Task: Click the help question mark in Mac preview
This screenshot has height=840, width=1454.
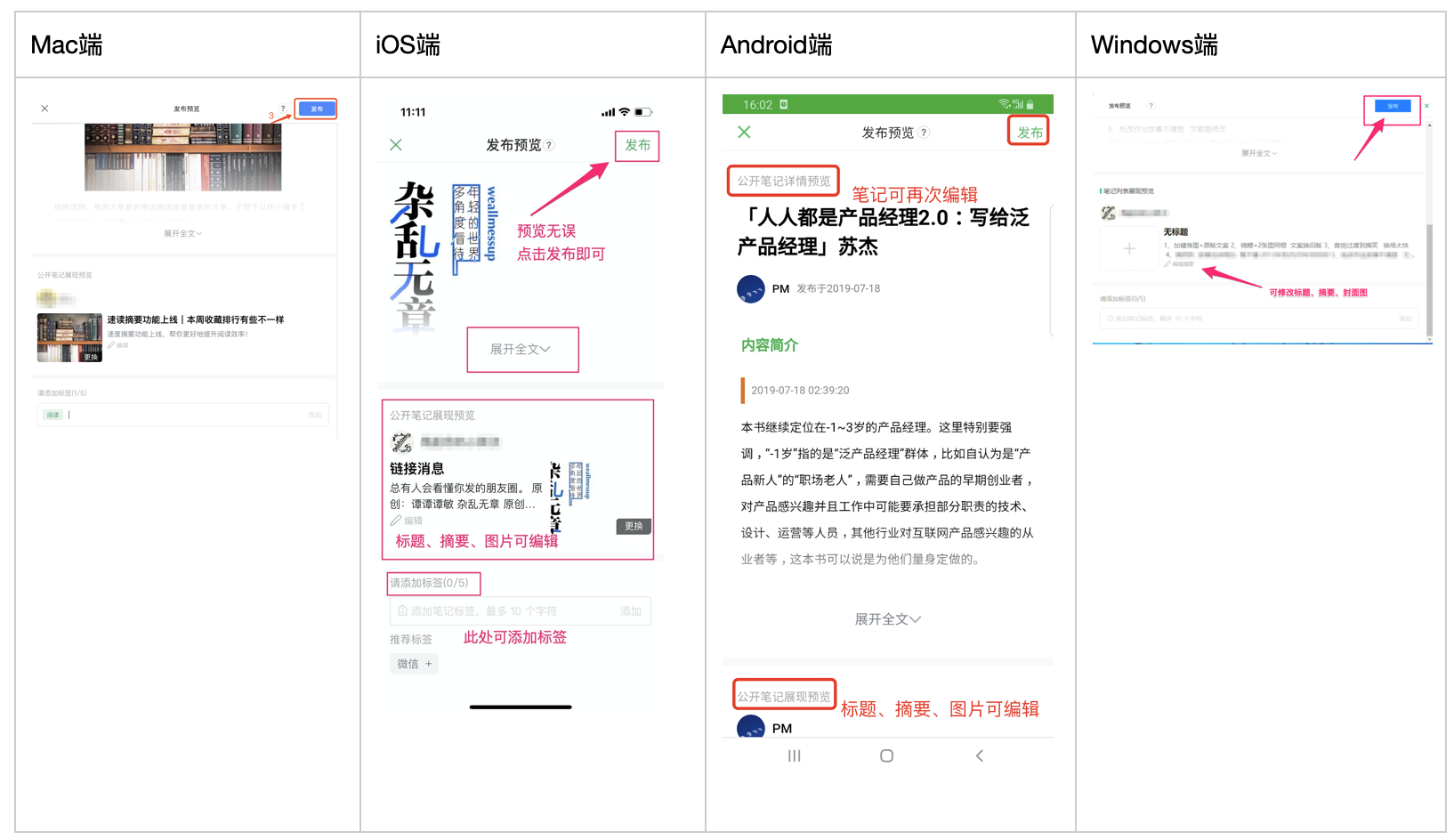Action: pos(283,109)
